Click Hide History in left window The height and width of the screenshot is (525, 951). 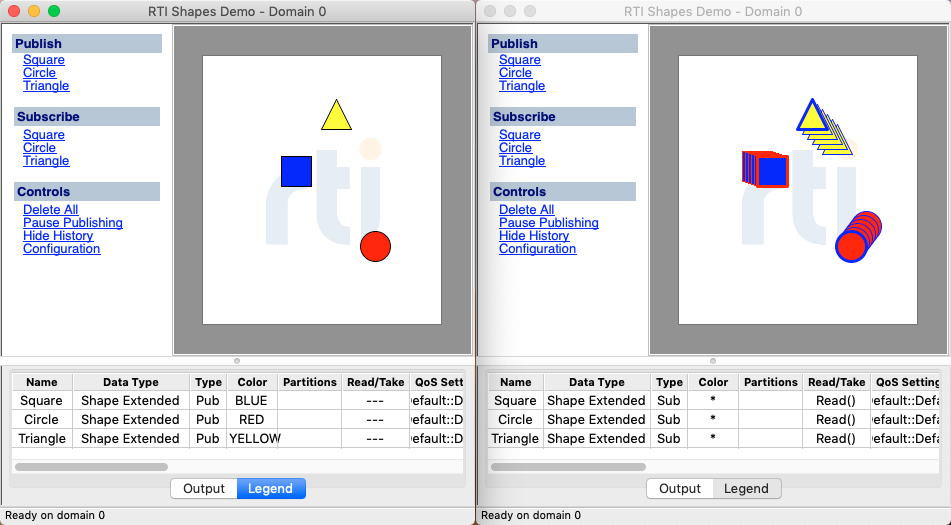(58, 236)
